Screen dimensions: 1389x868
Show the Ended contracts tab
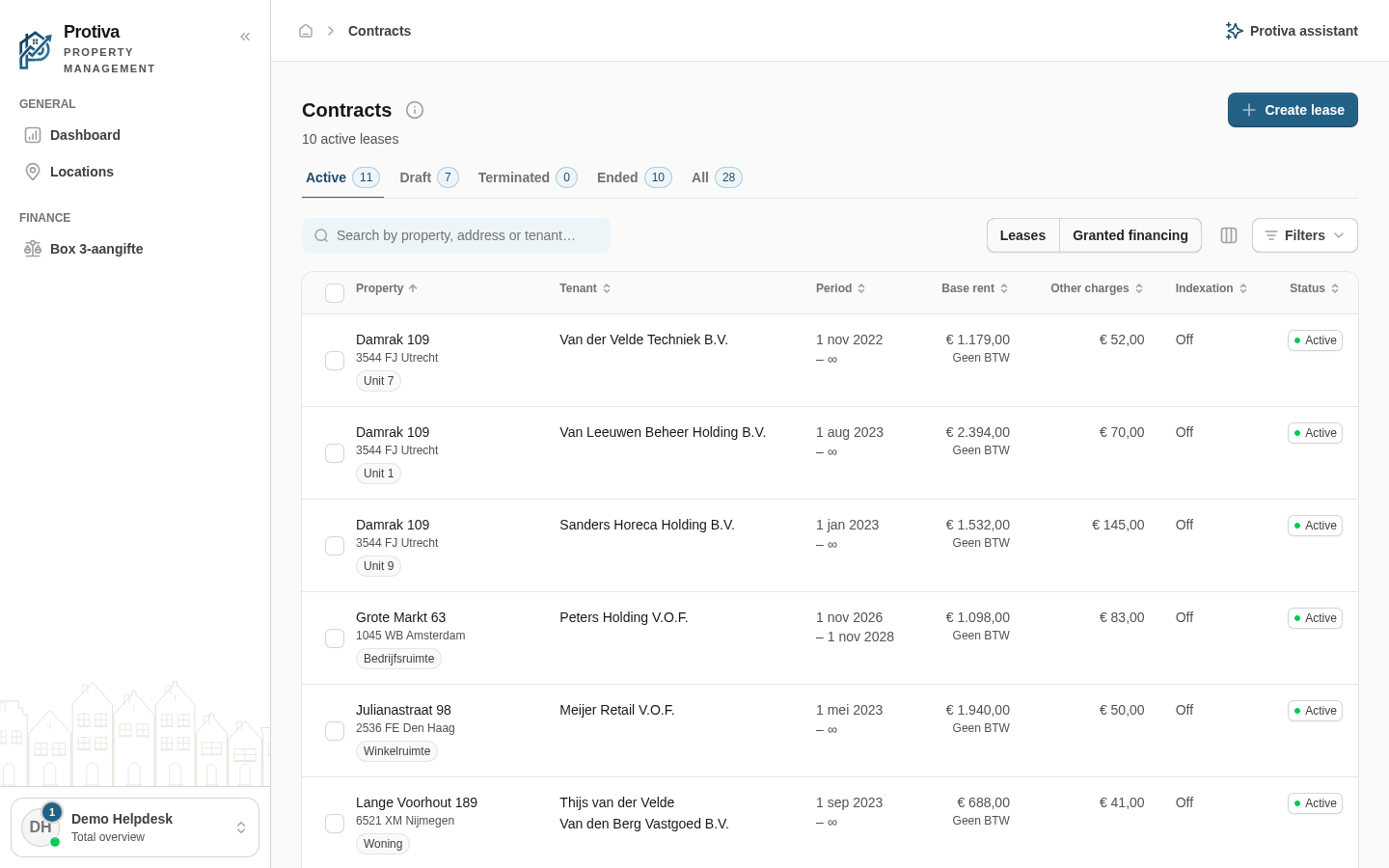pyautogui.click(x=634, y=177)
